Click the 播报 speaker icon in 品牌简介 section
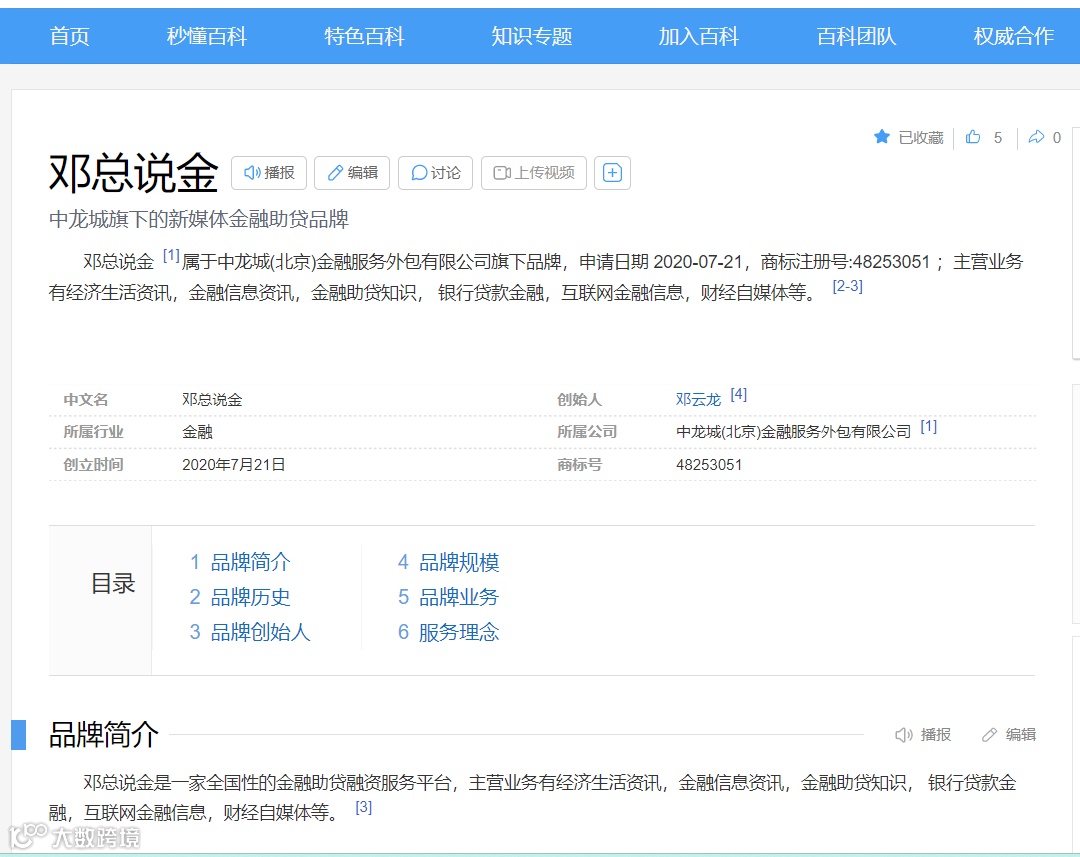1080x857 pixels. (x=904, y=735)
